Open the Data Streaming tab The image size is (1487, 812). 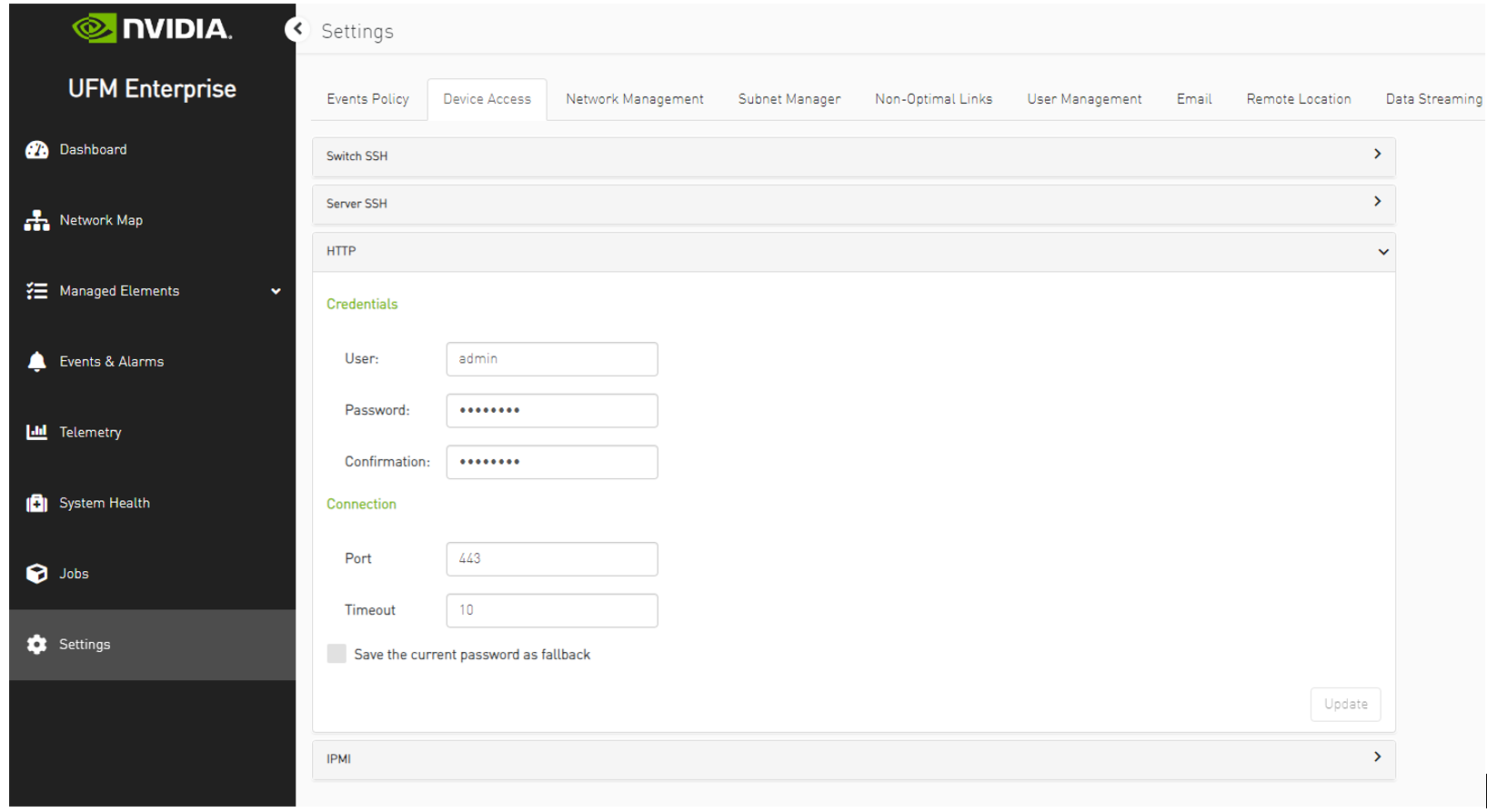coord(1433,99)
